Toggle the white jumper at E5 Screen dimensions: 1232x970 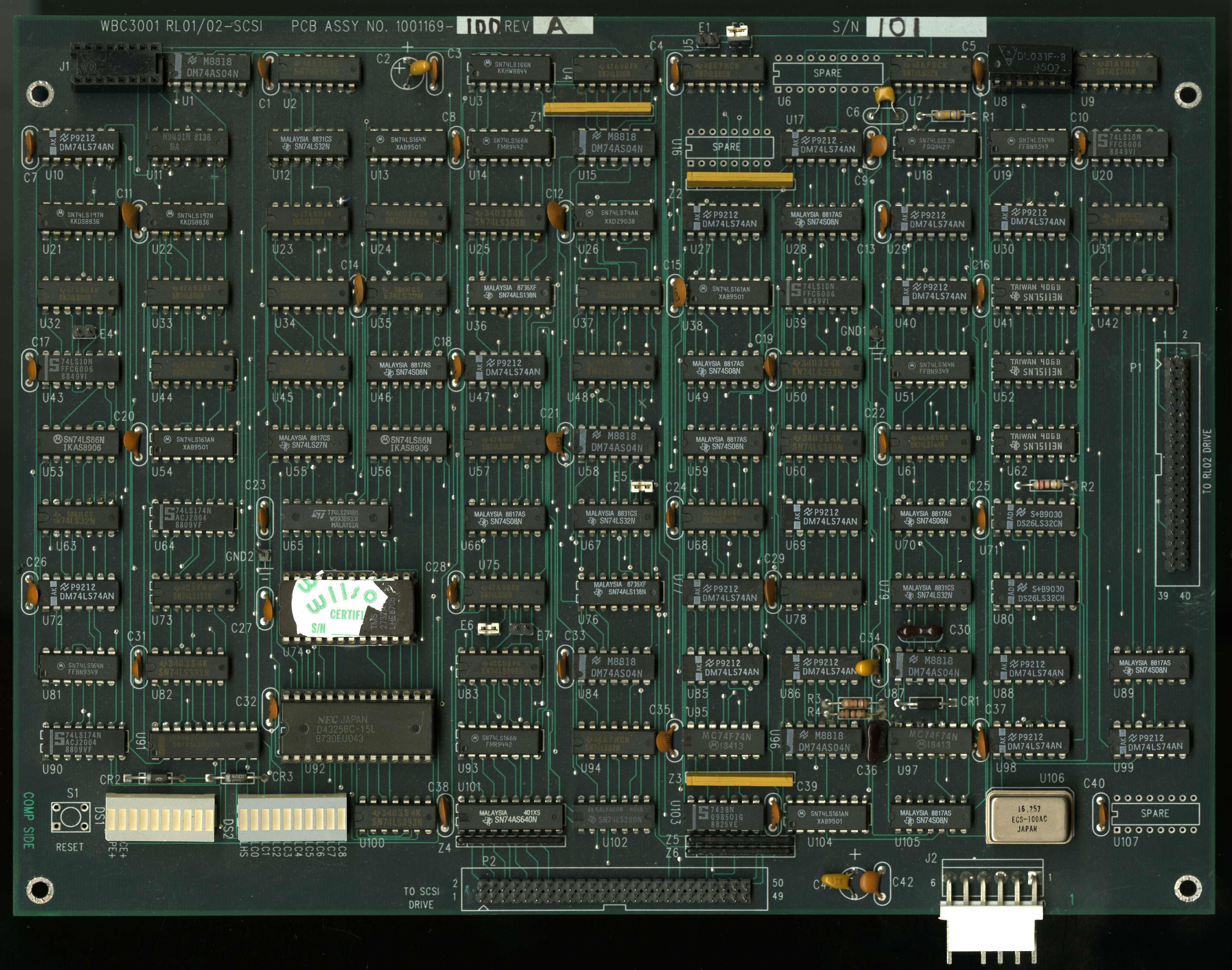pos(642,487)
